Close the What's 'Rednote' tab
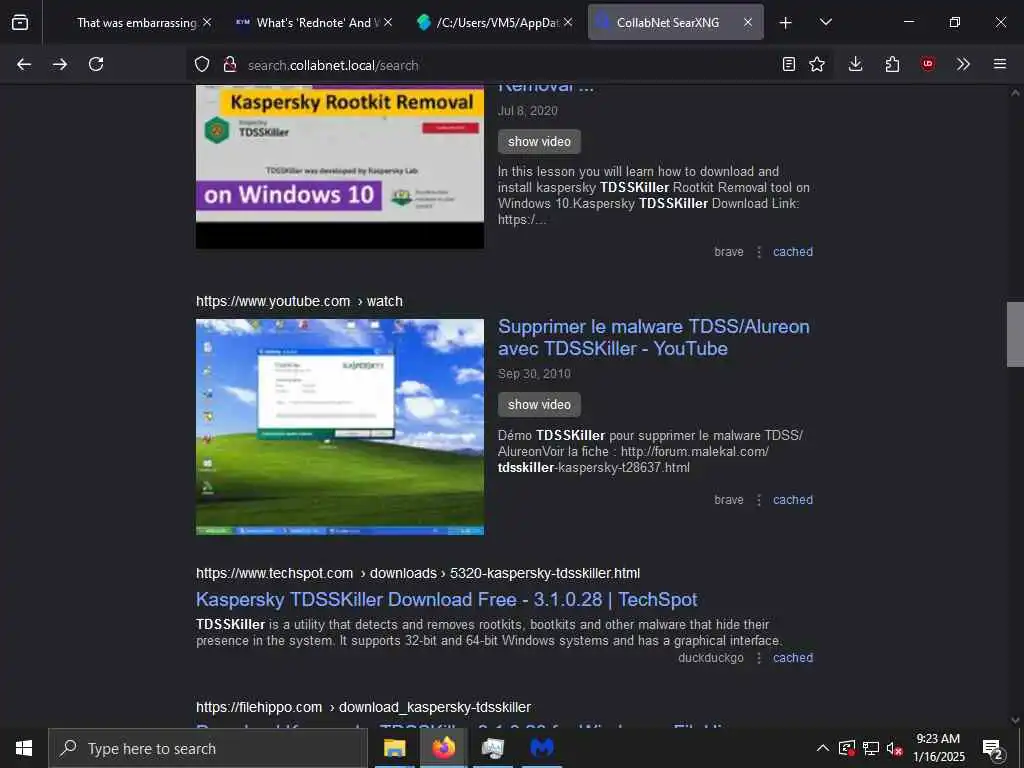The image size is (1024, 768). 388,22
